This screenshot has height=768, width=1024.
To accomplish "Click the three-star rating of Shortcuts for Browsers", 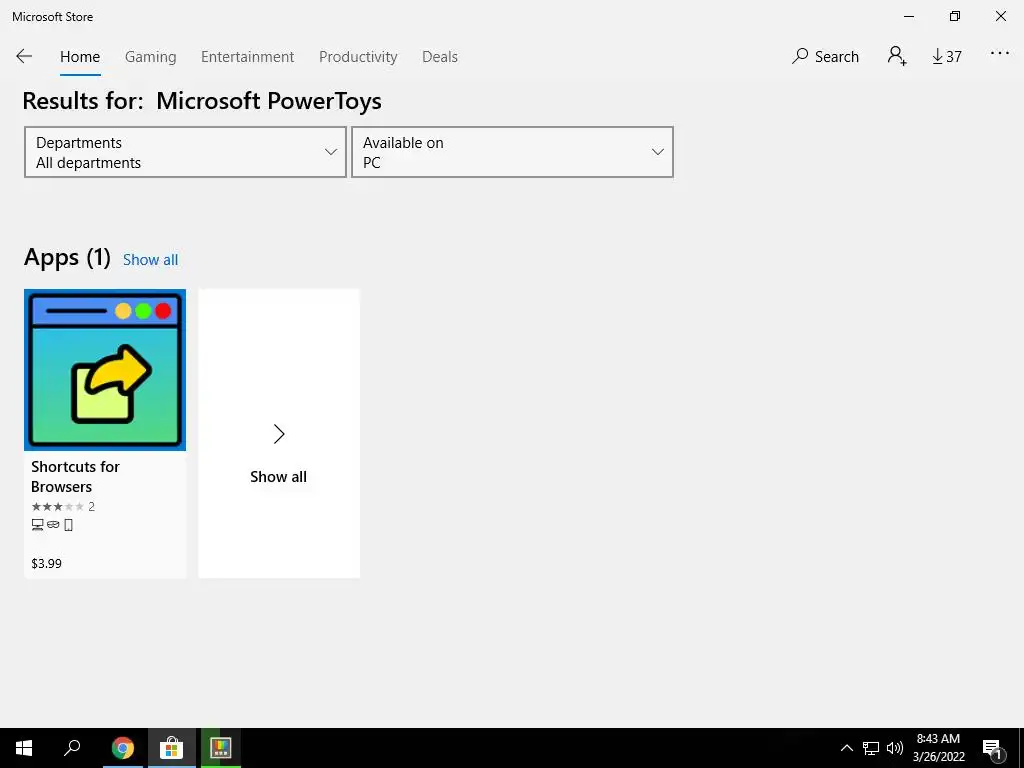I will tap(57, 507).
